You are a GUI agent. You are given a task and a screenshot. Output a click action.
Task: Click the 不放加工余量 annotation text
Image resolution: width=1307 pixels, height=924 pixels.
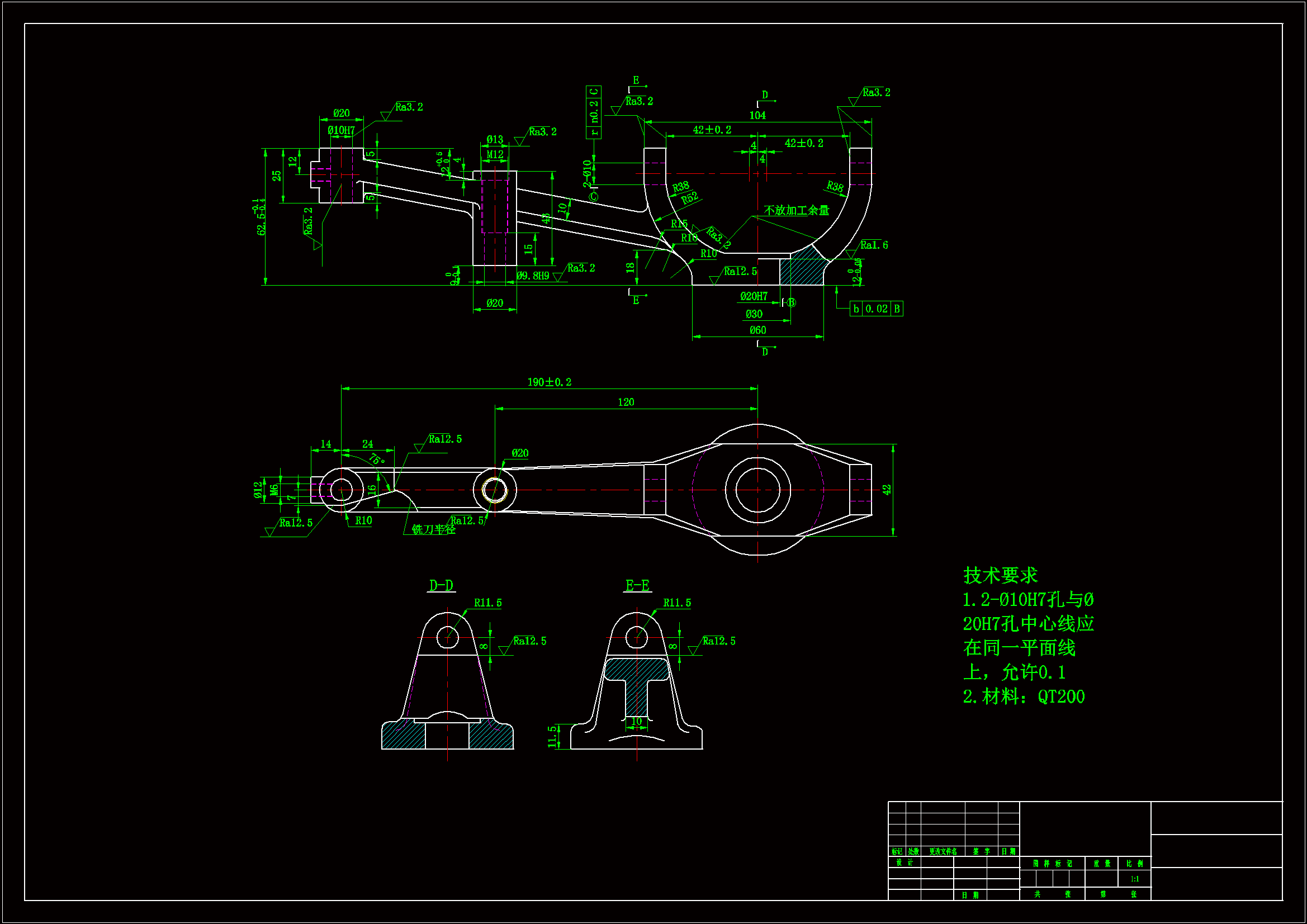click(796, 210)
